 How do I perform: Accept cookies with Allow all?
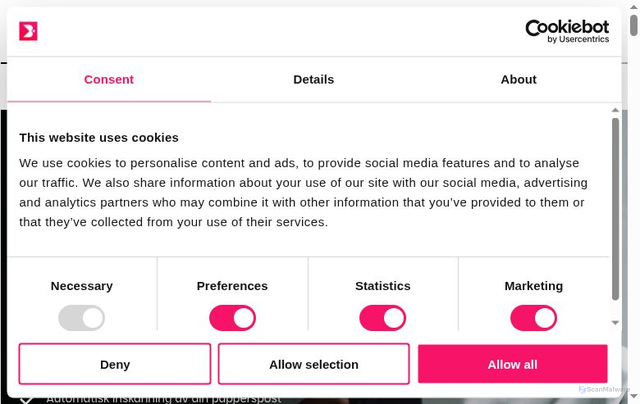pos(512,364)
